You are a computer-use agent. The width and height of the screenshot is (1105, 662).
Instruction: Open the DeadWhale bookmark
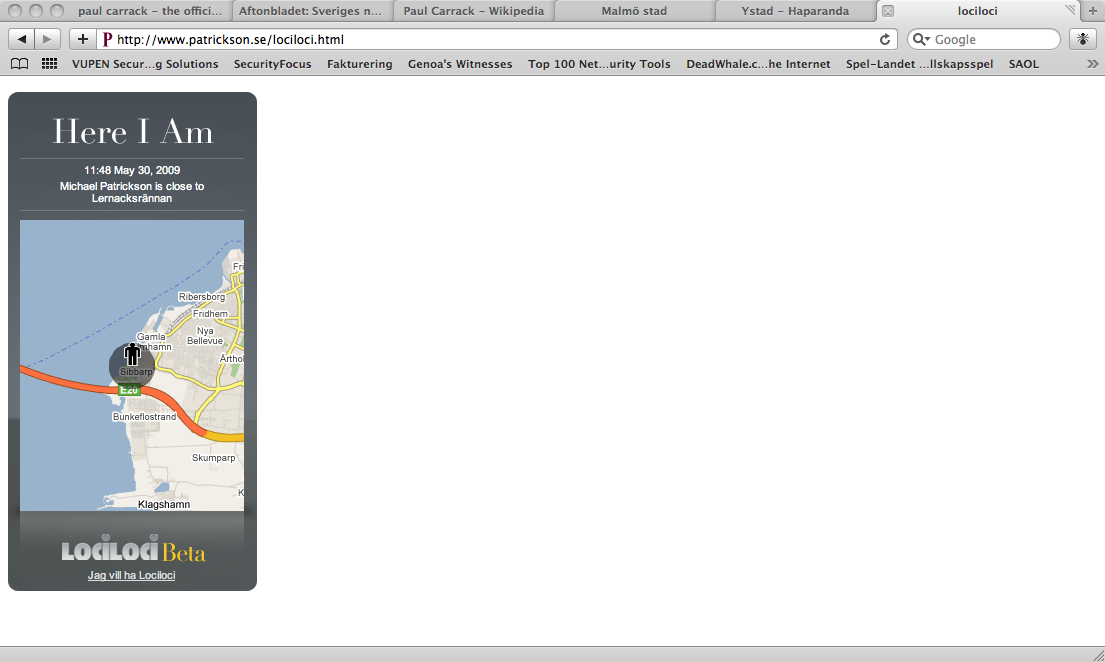pos(758,64)
